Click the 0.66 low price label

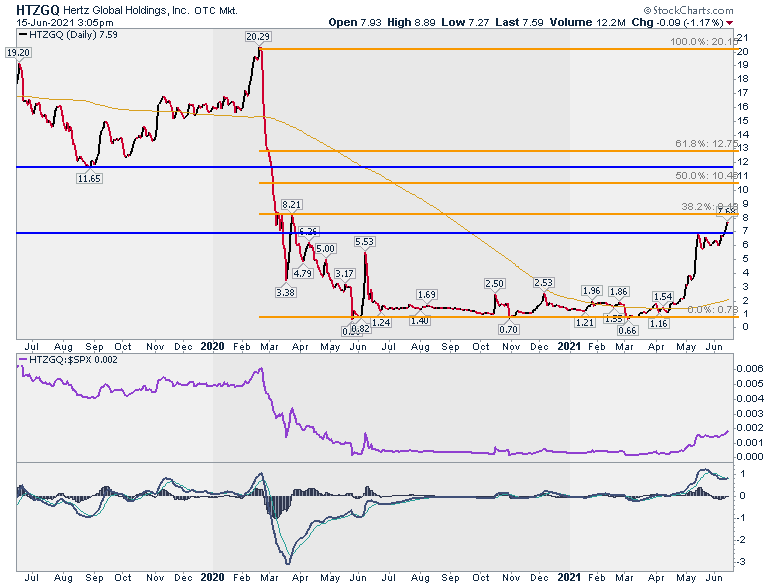click(627, 330)
